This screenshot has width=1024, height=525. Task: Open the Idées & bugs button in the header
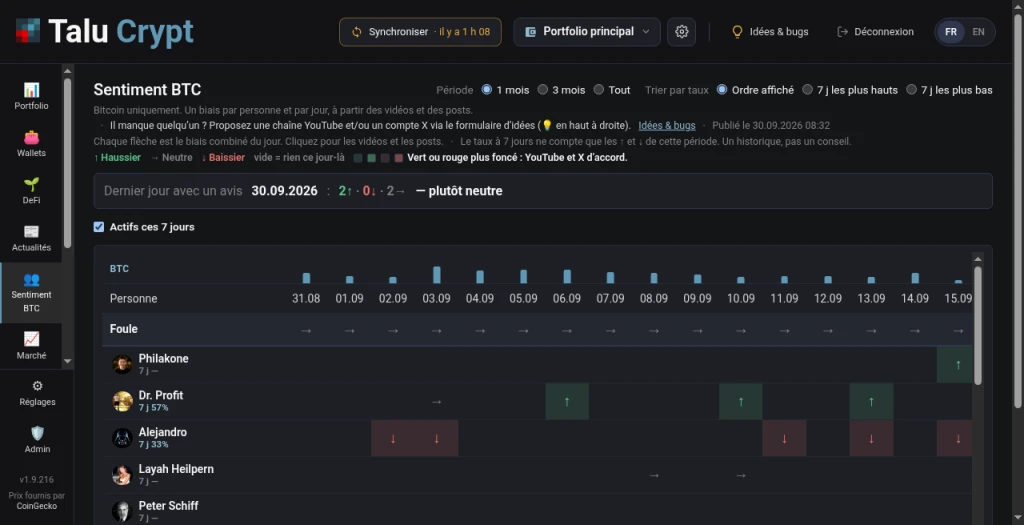click(x=770, y=31)
